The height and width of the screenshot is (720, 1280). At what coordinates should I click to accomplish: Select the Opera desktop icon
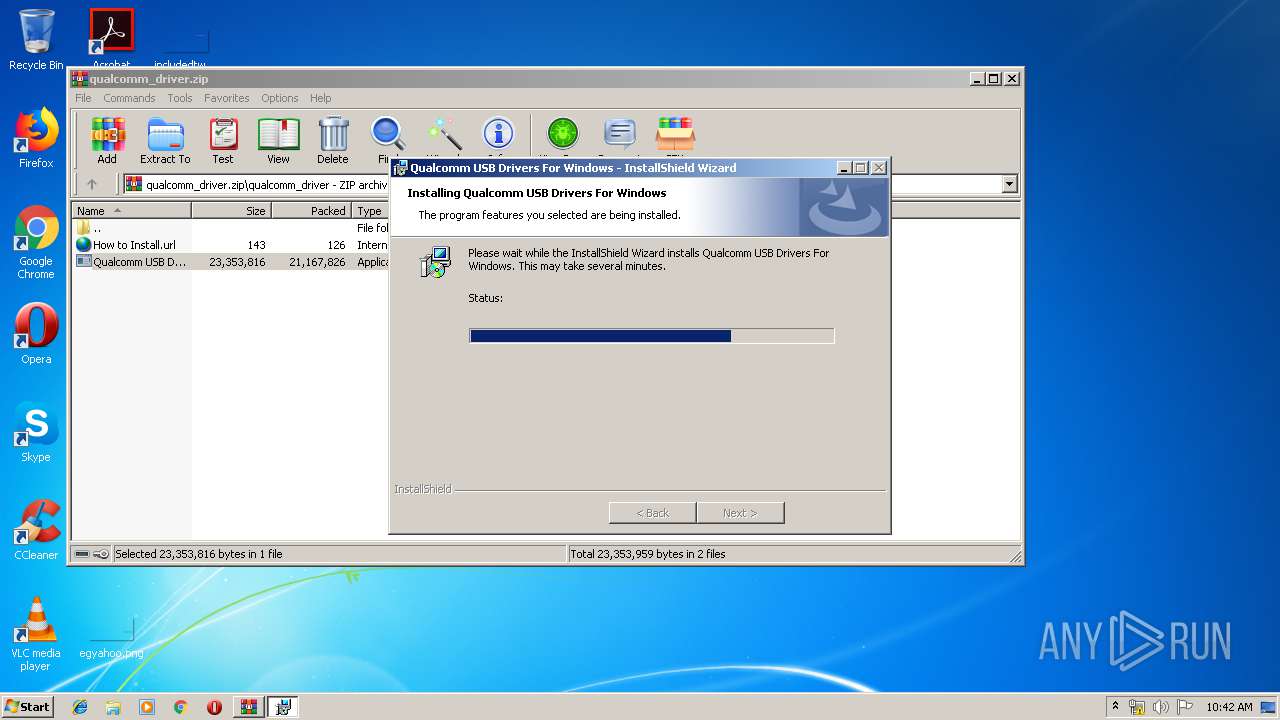tap(36, 333)
